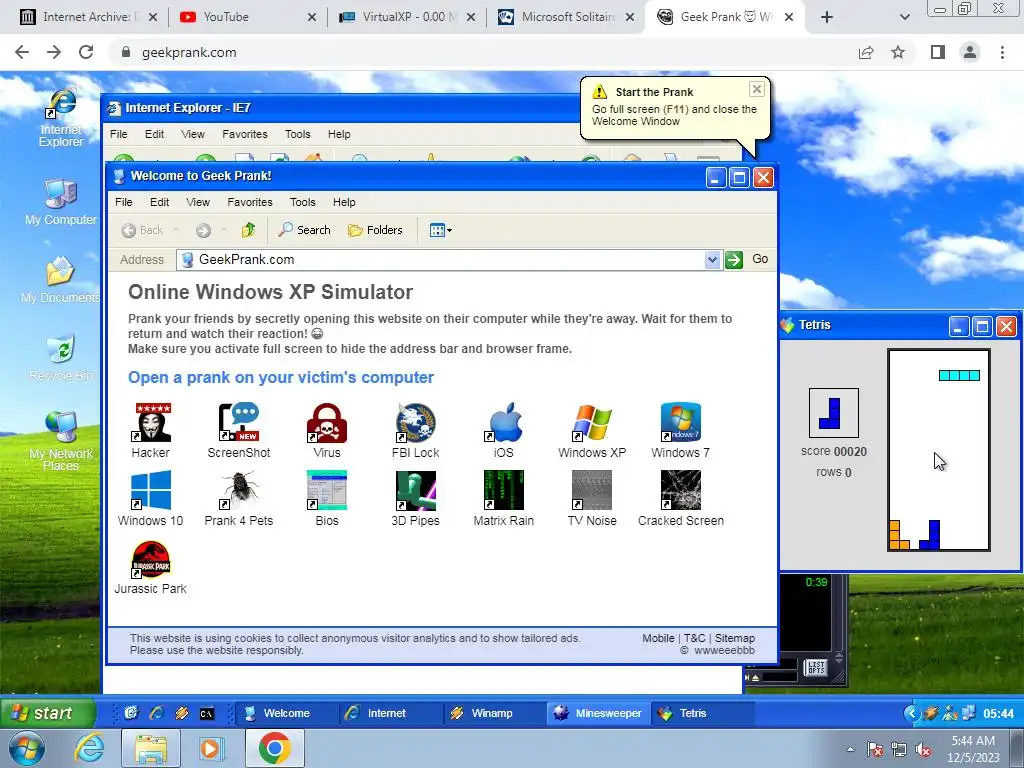Image resolution: width=1024 pixels, height=768 pixels.
Task: Click the Windows 7 Start orb
Action: click(27, 749)
